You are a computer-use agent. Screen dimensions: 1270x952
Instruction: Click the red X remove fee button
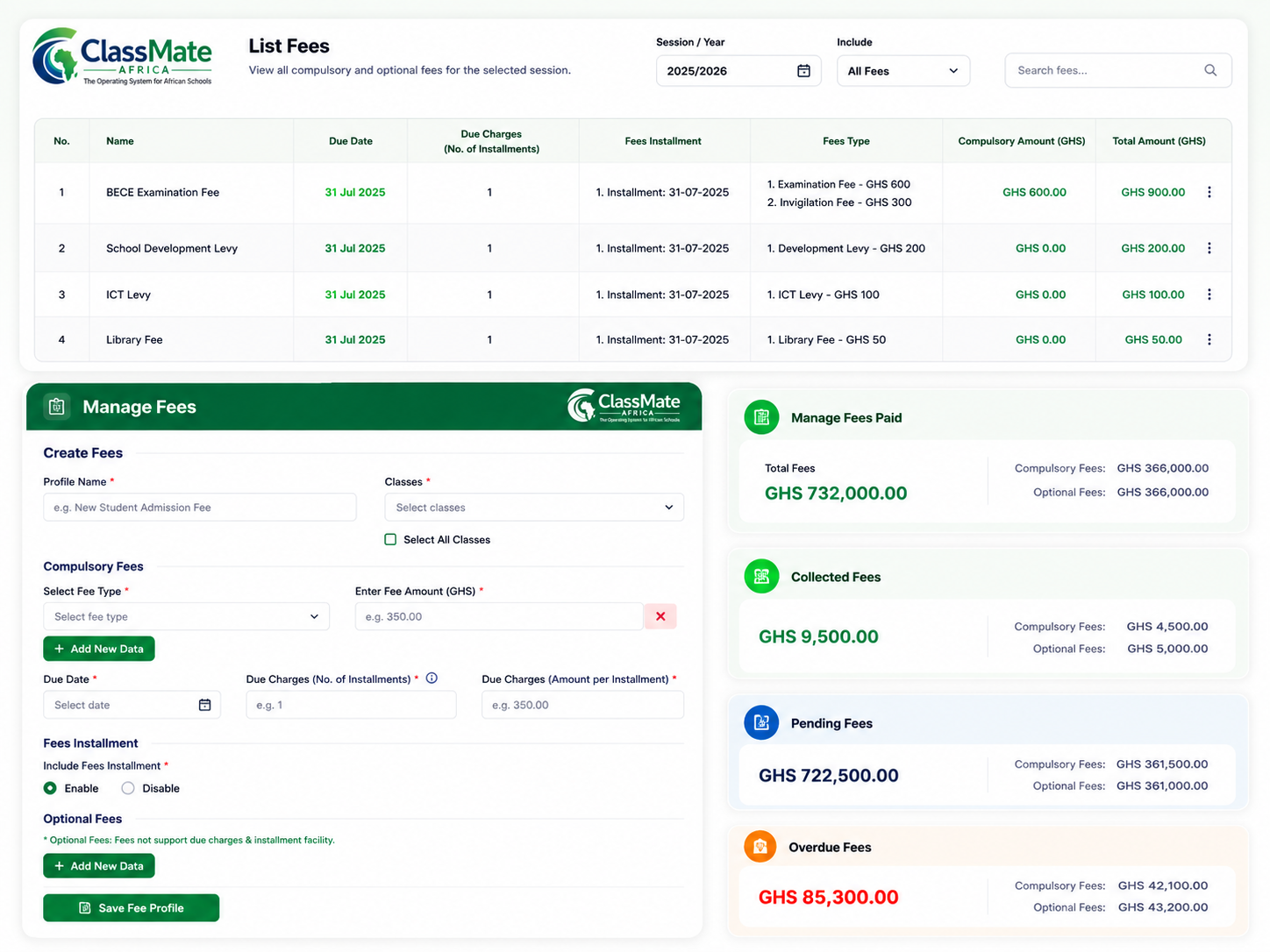click(660, 616)
